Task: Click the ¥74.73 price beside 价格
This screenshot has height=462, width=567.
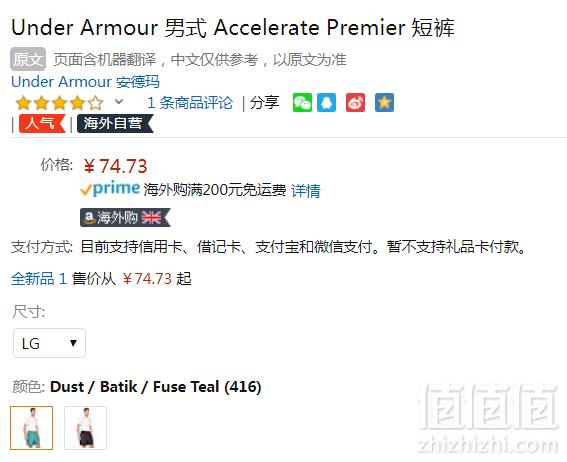Action: pos(115,166)
